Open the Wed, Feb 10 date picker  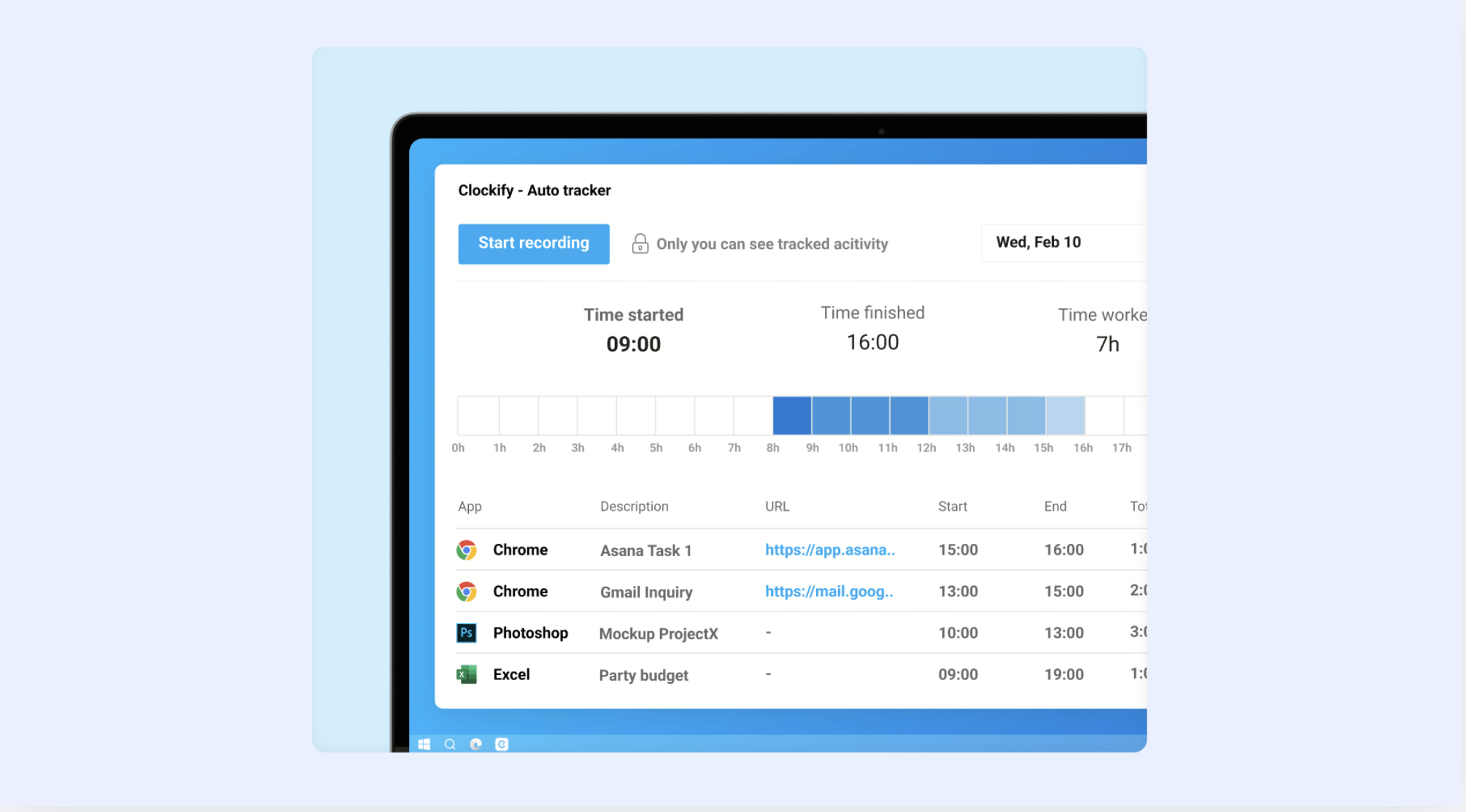(1063, 243)
